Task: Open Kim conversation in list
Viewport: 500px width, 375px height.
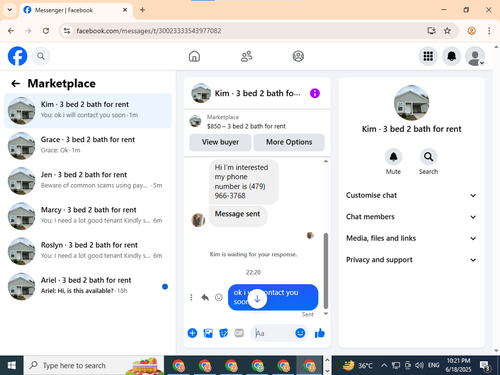Action: [x=88, y=111]
